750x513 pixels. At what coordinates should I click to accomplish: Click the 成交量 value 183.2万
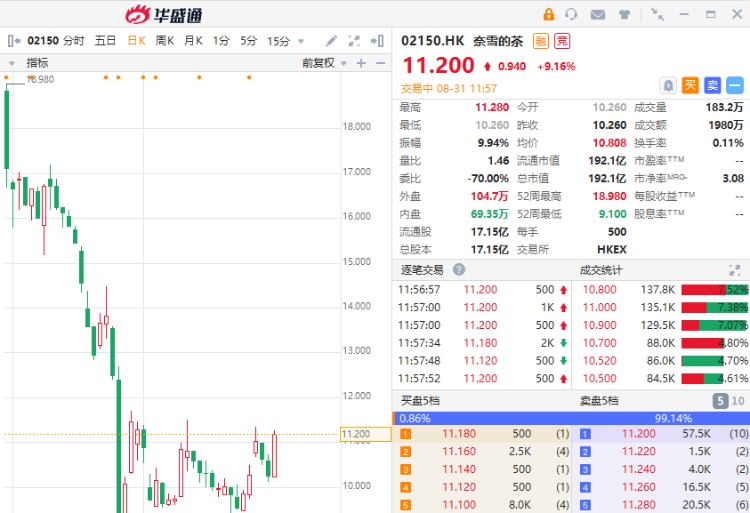tap(724, 107)
